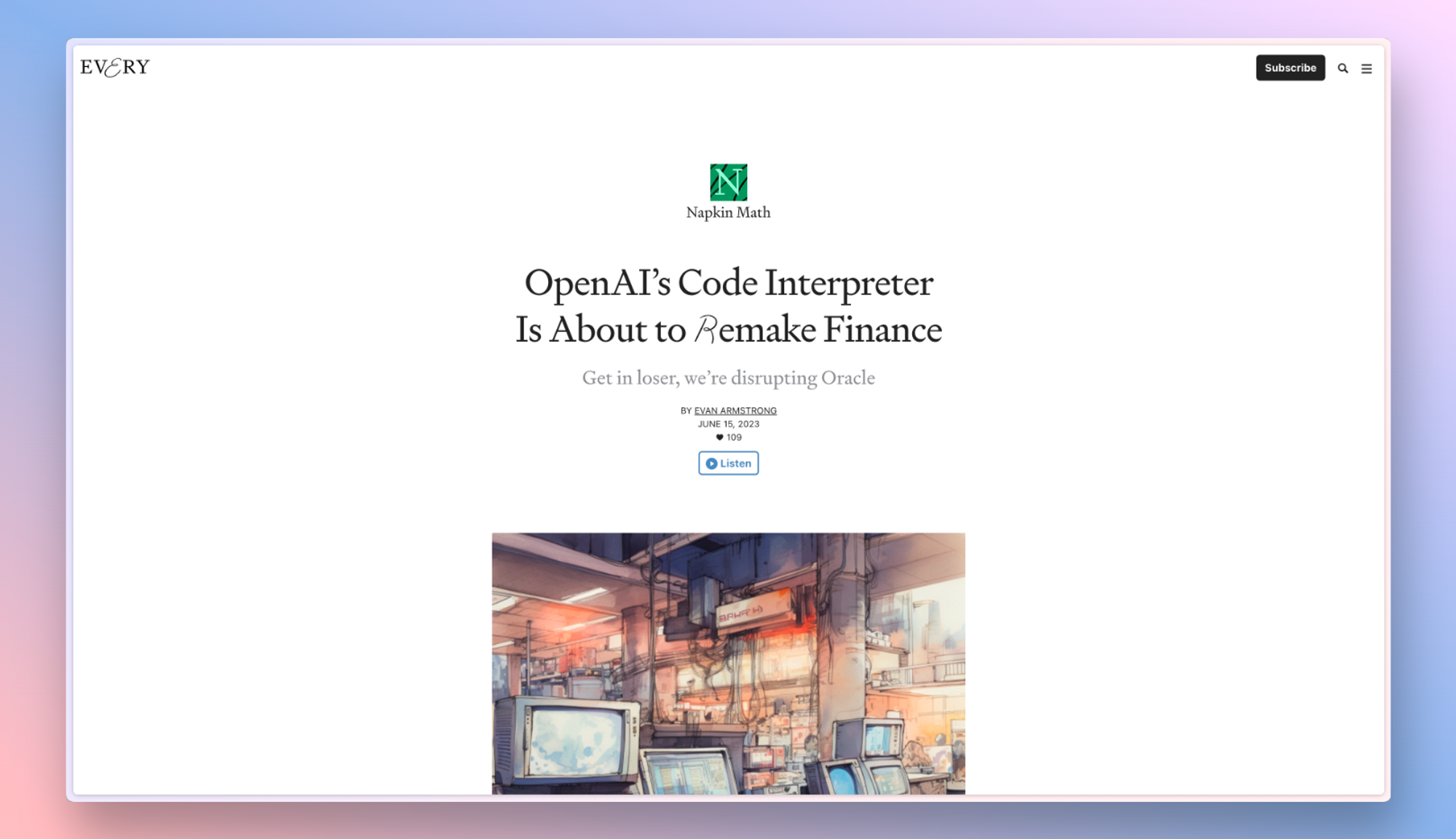Click the 109 likes count
Screen dimensions: 1456x839
pyautogui.click(x=734, y=437)
